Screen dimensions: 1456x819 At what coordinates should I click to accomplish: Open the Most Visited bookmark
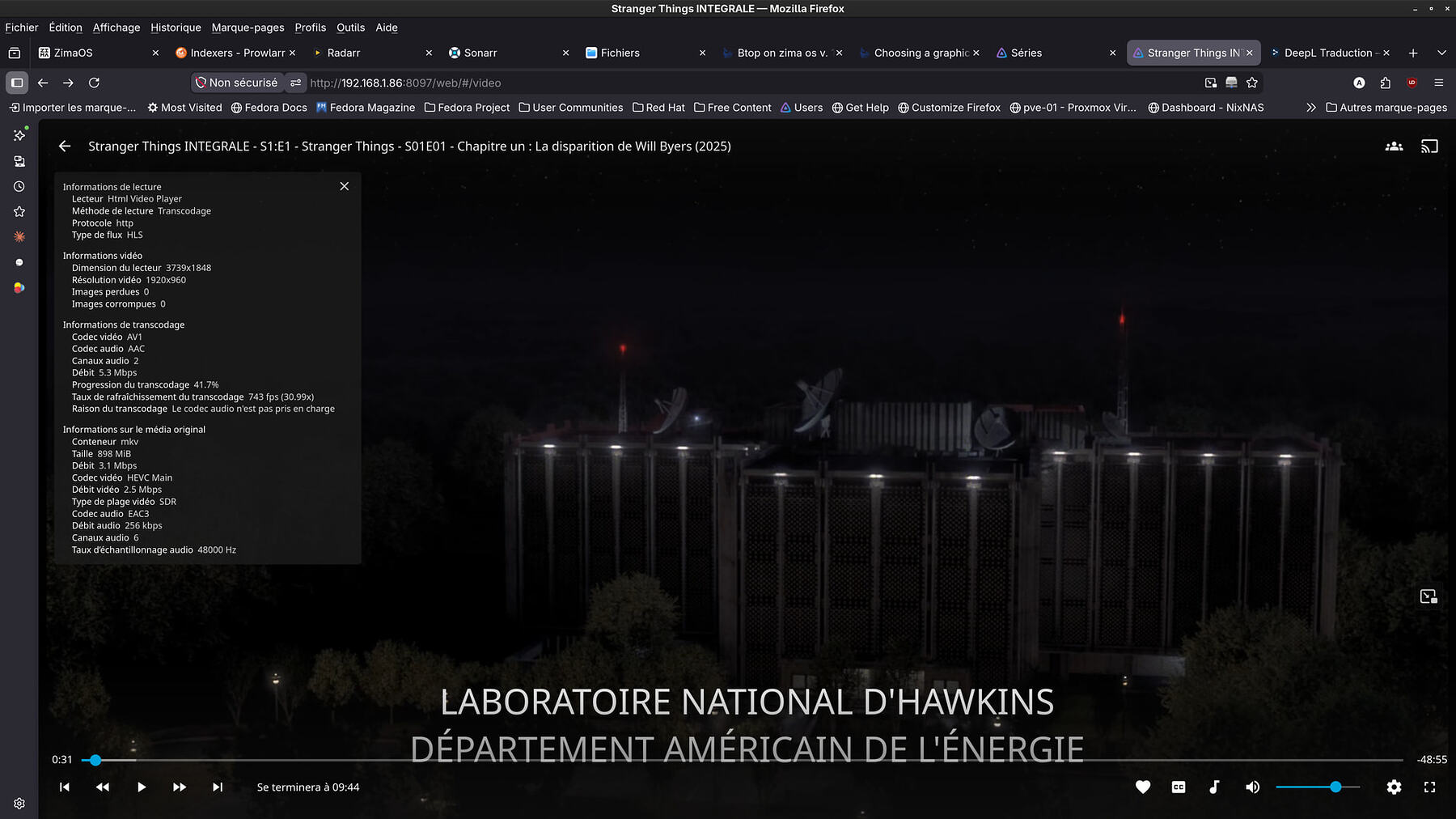[x=184, y=108]
